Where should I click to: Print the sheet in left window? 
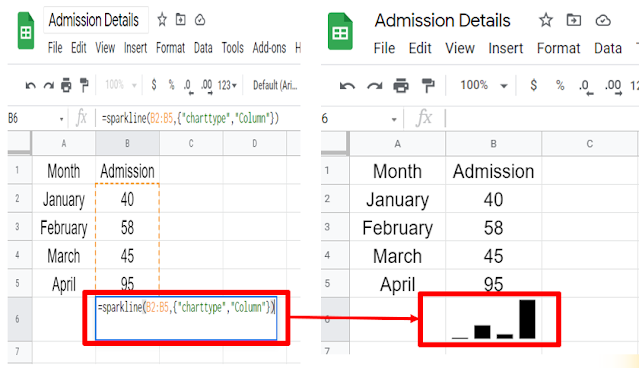coord(66,86)
